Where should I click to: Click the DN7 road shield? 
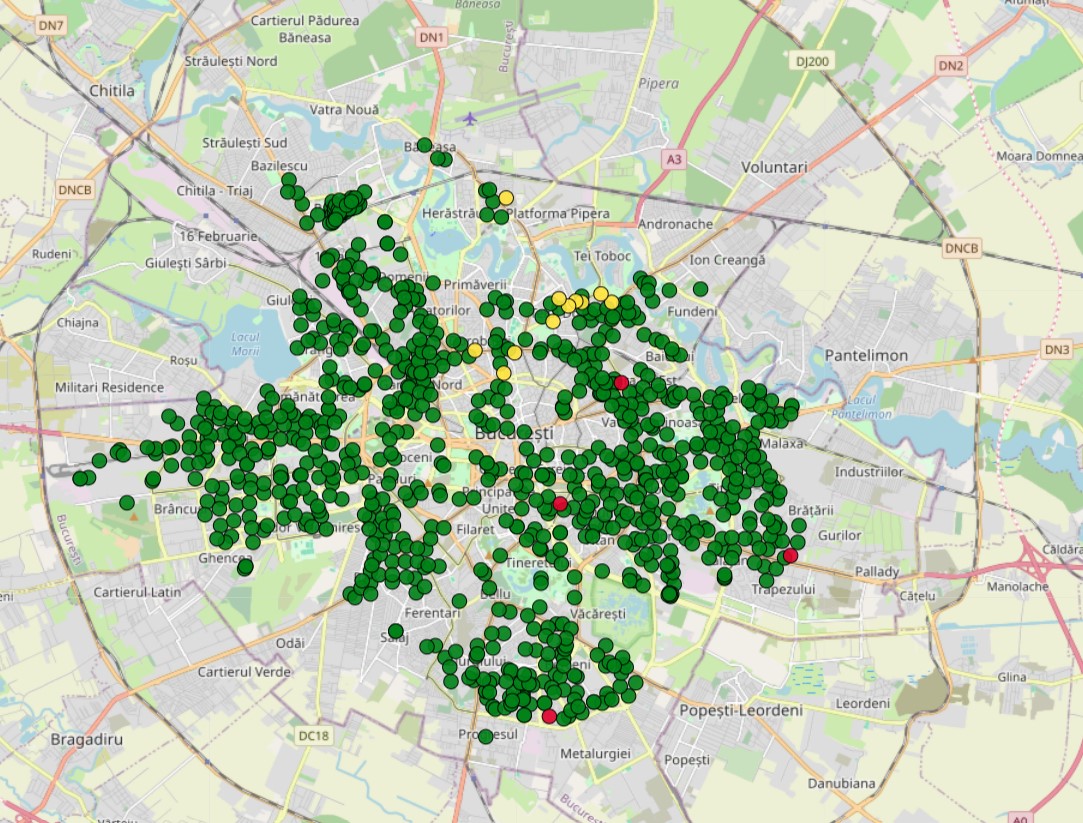click(x=50, y=23)
